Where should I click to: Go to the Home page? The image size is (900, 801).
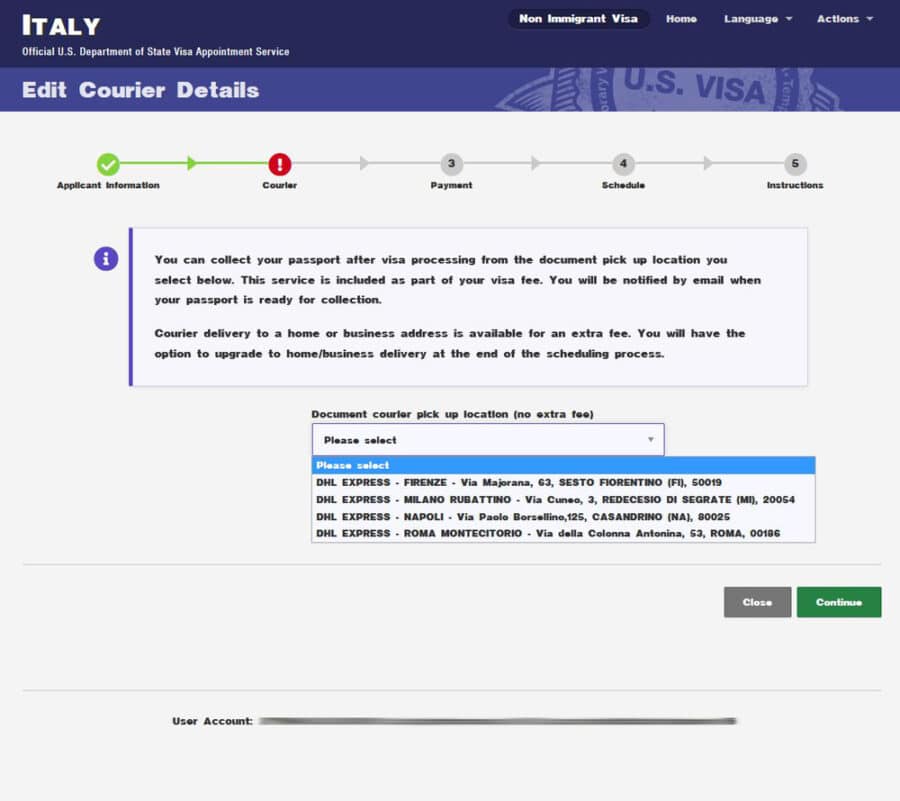[681, 19]
